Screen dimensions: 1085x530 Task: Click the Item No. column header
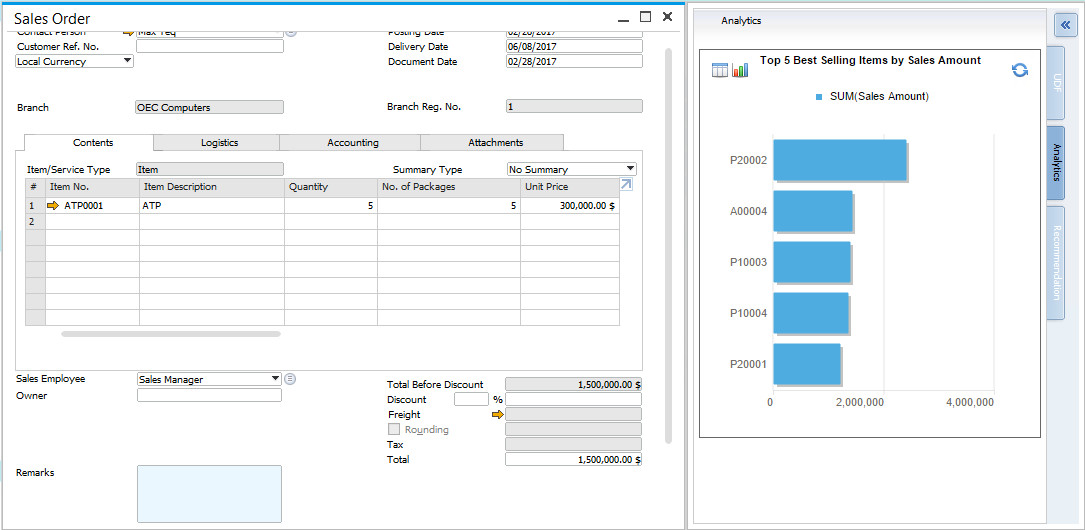(92, 187)
